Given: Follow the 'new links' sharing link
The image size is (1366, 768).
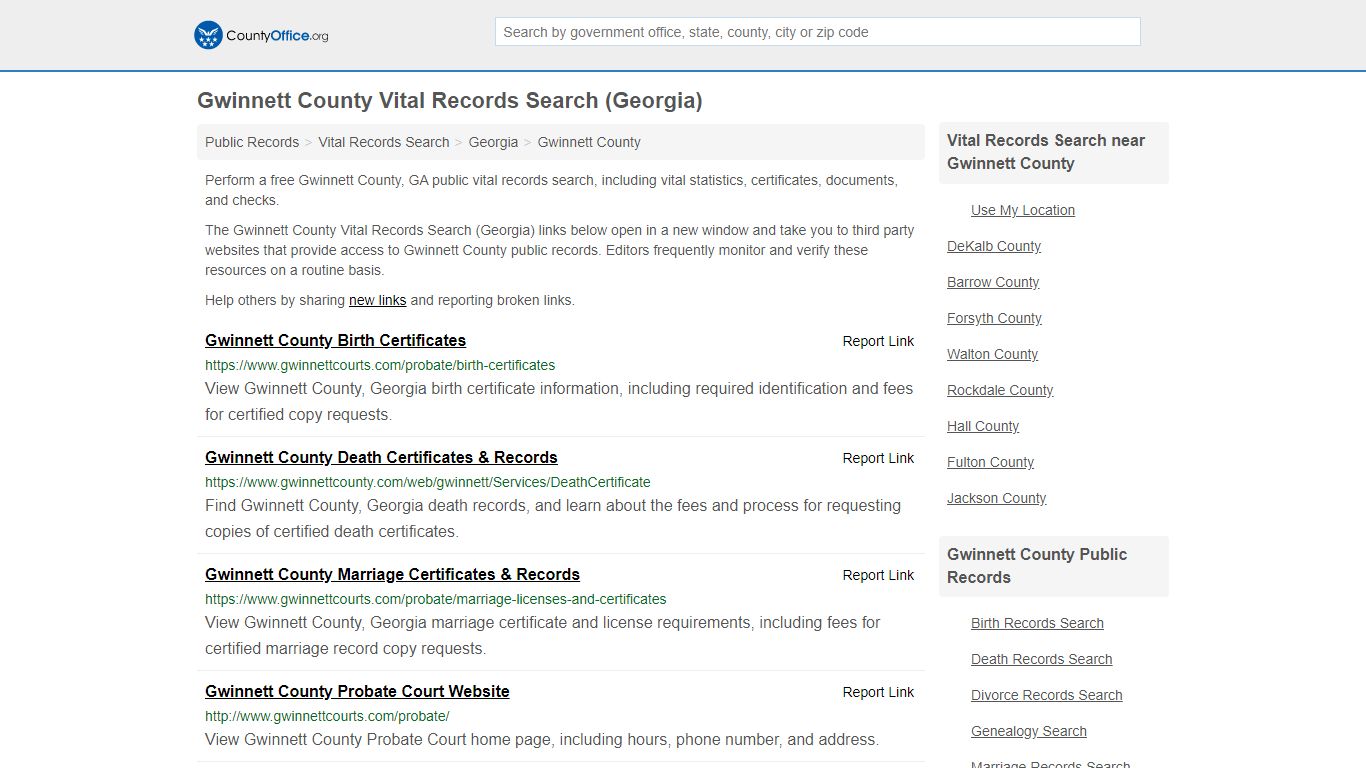Looking at the screenshot, I should pyautogui.click(x=377, y=300).
